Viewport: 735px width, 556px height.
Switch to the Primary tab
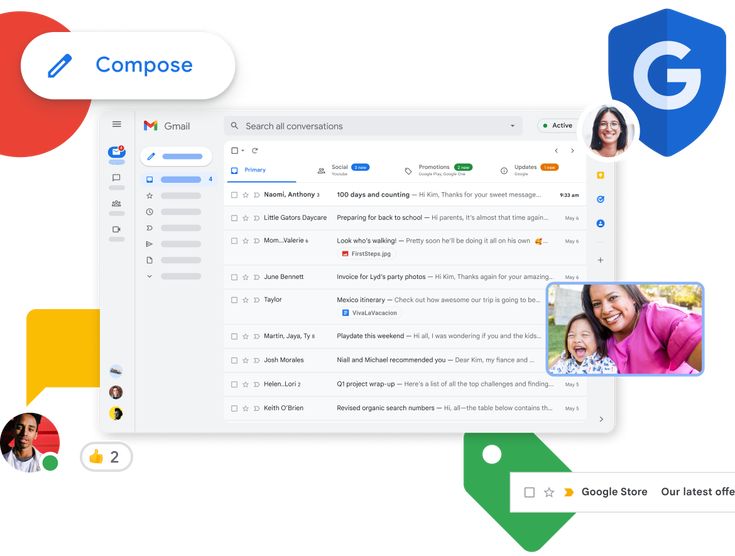tap(261, 170)
